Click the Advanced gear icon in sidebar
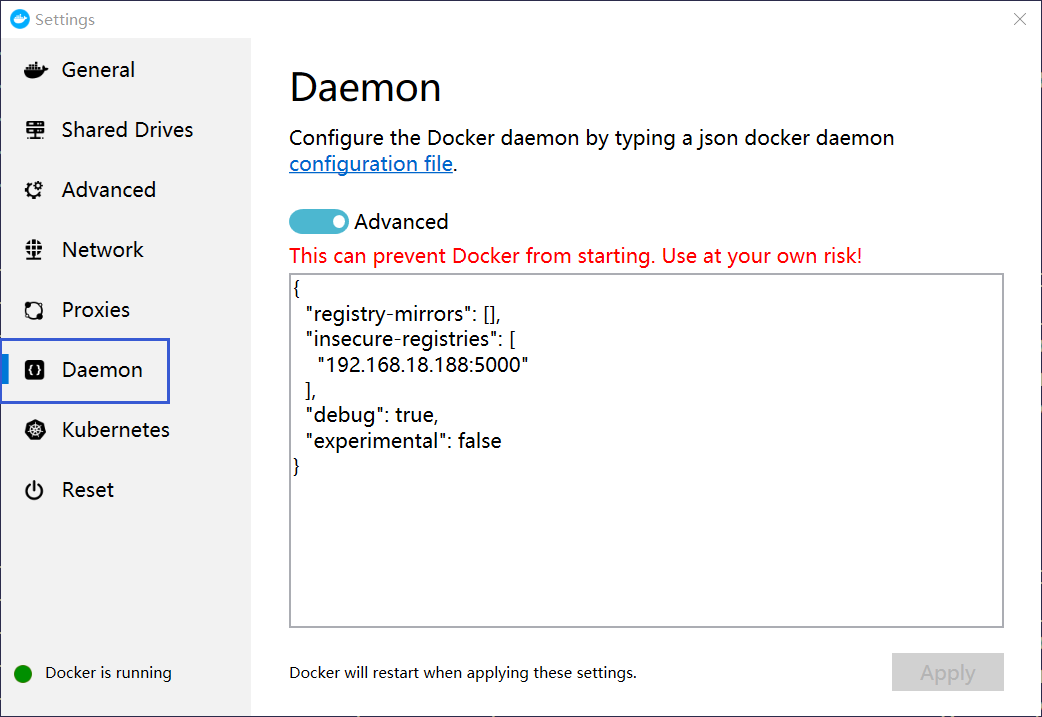The height and width of the screenshot is (717, 1042). (x=34, y=190)
